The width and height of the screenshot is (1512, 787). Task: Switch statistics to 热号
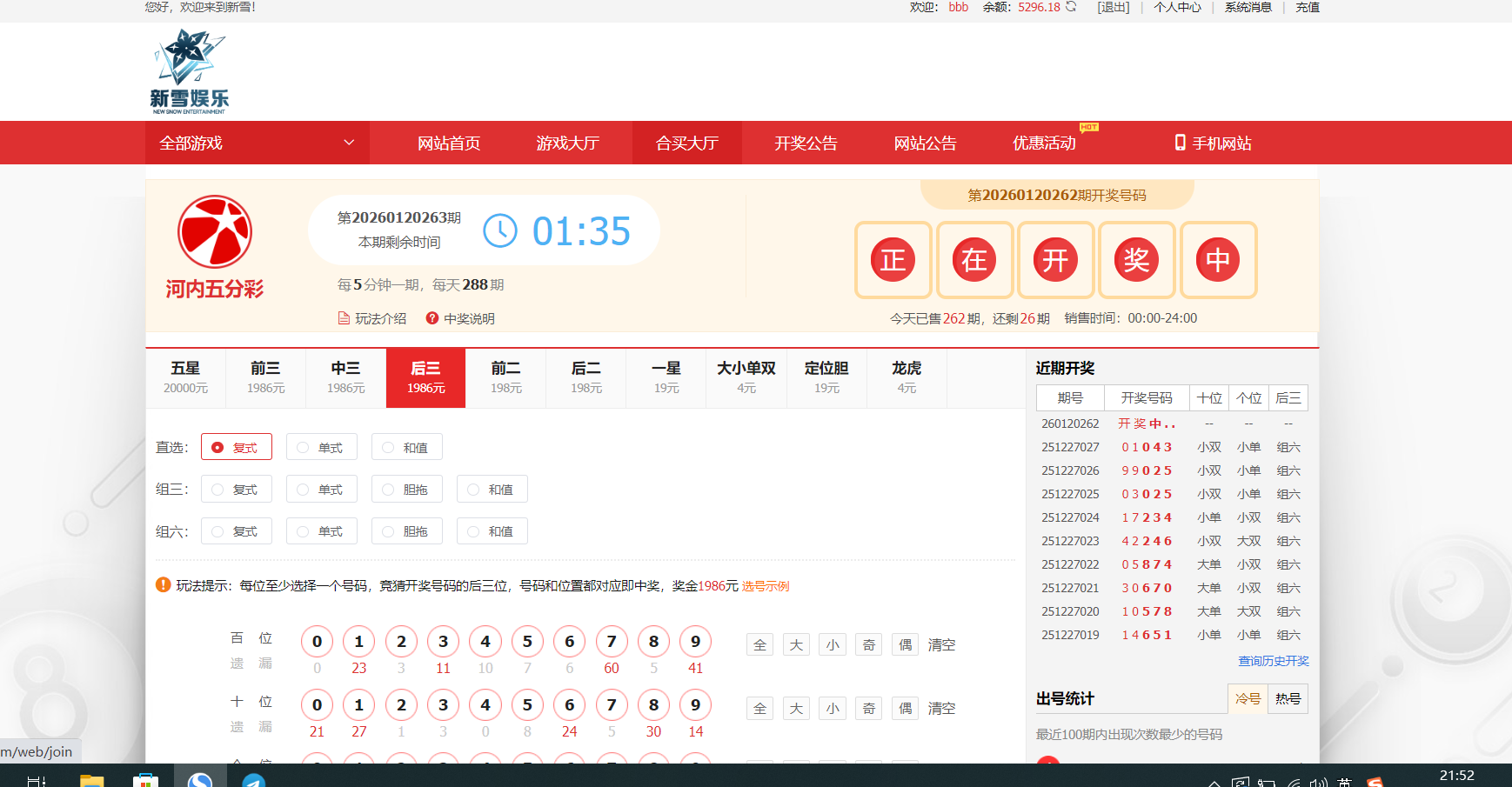coord(1288,698)
